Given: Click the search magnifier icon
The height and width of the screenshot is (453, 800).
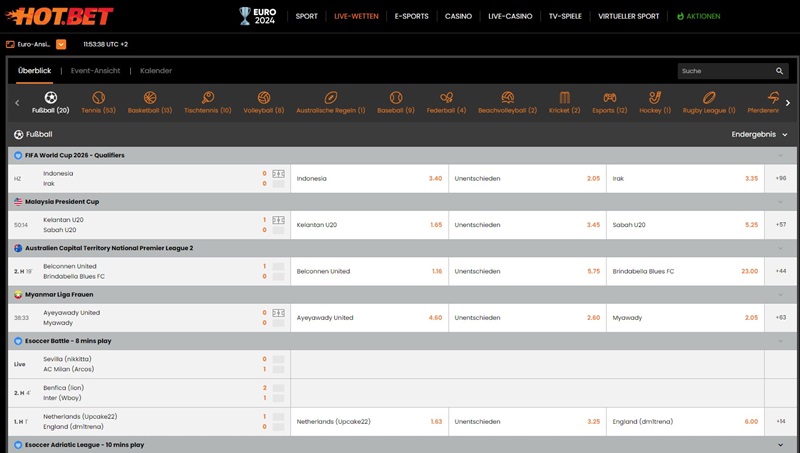Looking at the screenshot, I should (x=780, y=71).
